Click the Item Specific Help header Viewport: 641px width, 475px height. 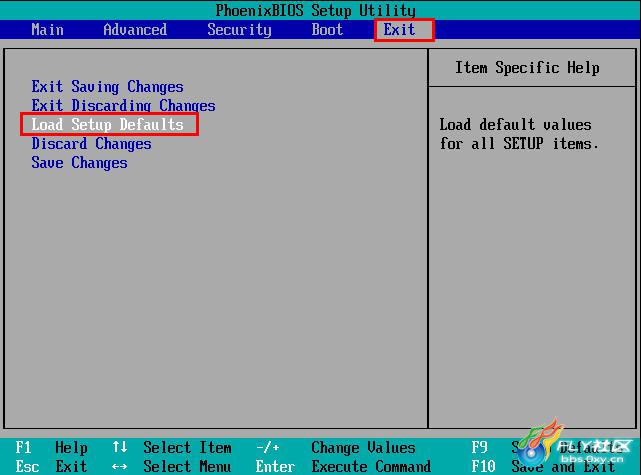click(x=527, y=67)
